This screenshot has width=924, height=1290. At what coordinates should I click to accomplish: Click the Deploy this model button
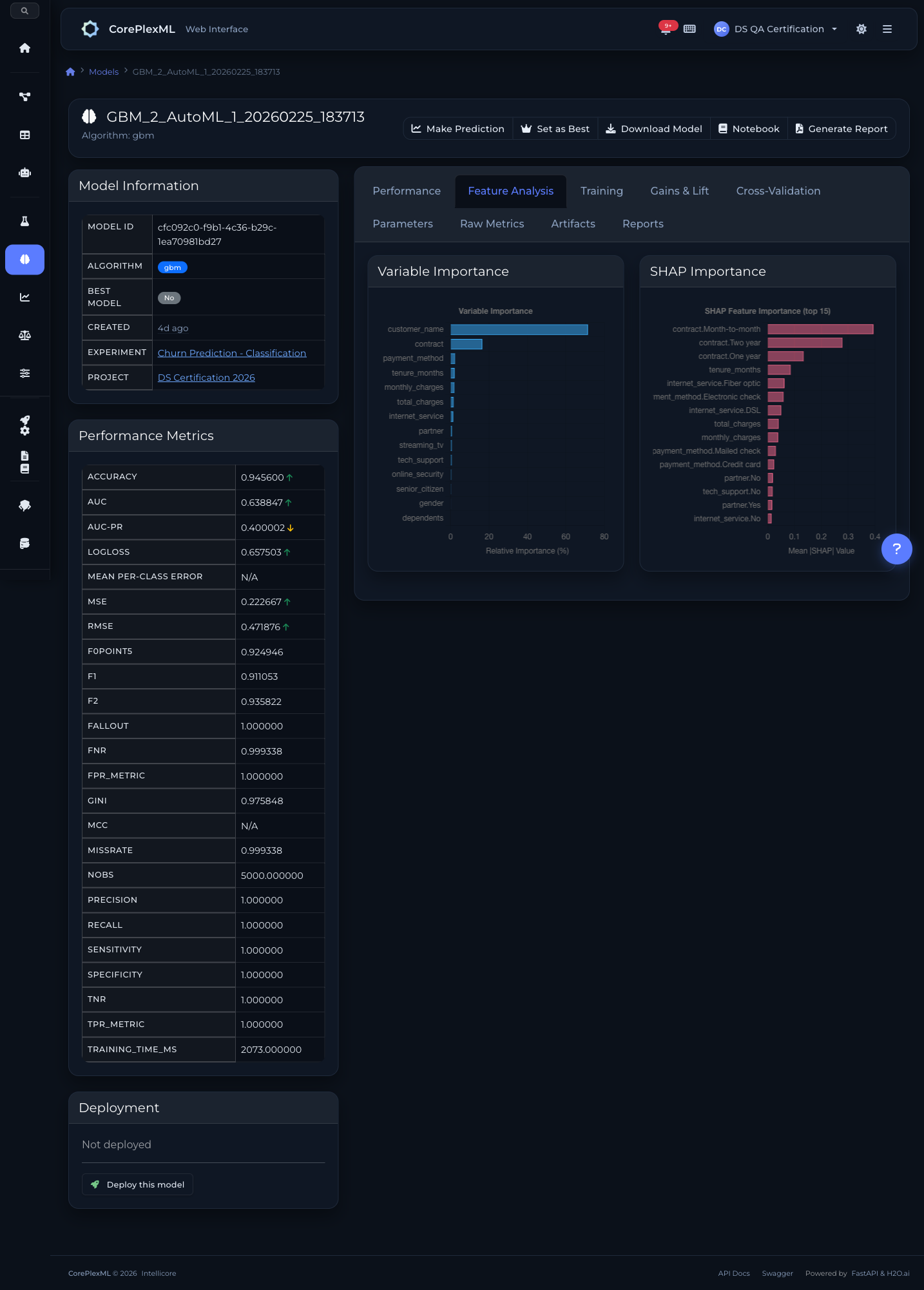137,1184
